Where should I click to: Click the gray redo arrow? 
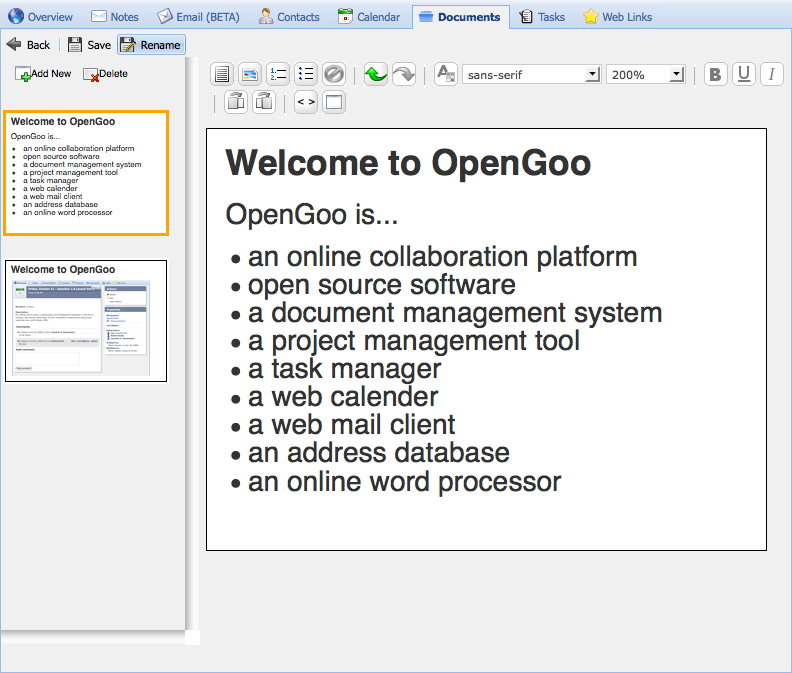(403, 74)
